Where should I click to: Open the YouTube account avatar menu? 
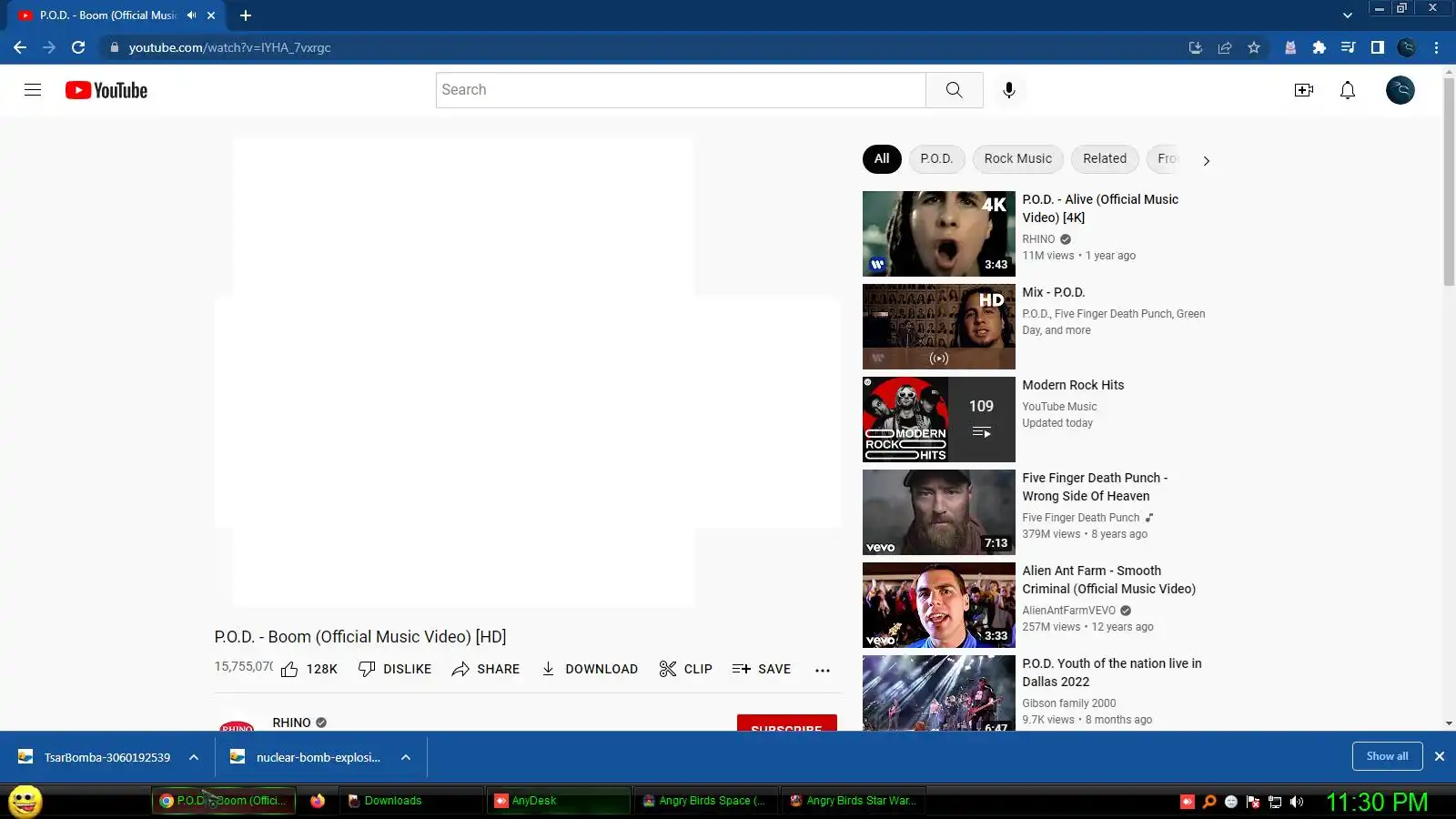point(1400,90)
